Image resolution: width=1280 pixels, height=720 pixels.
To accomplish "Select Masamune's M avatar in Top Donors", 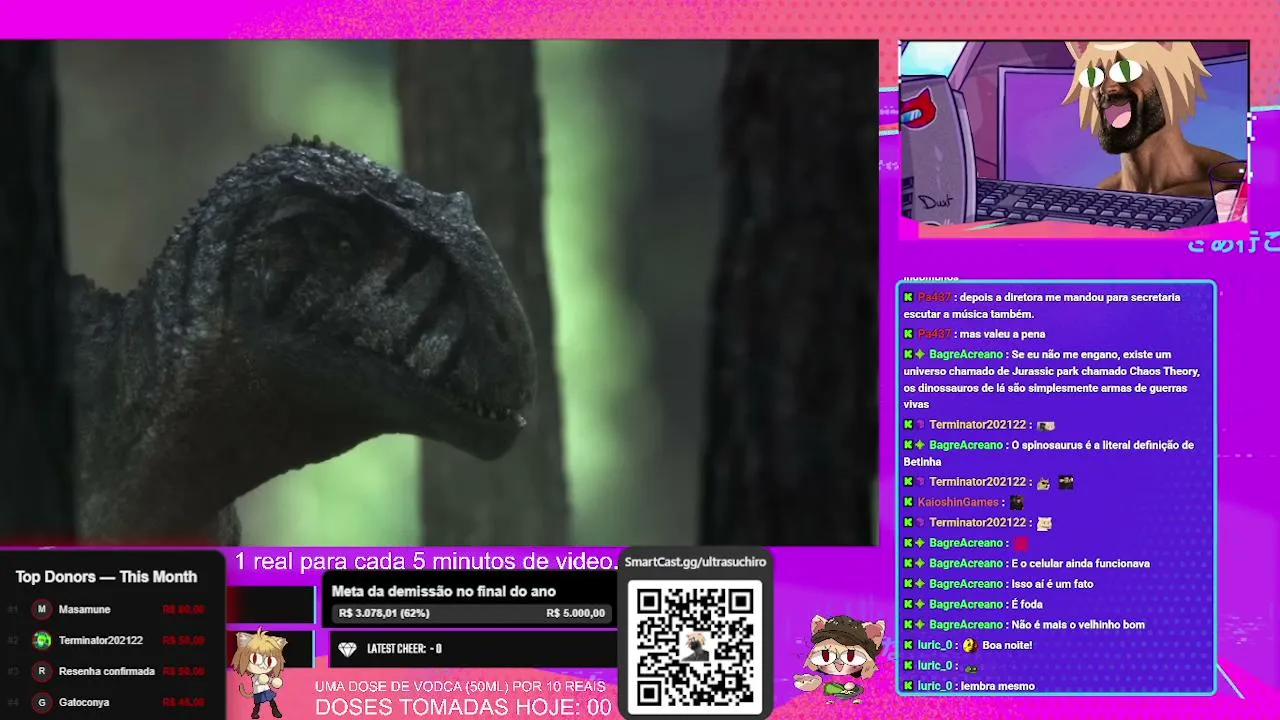I will pos(41,609).
